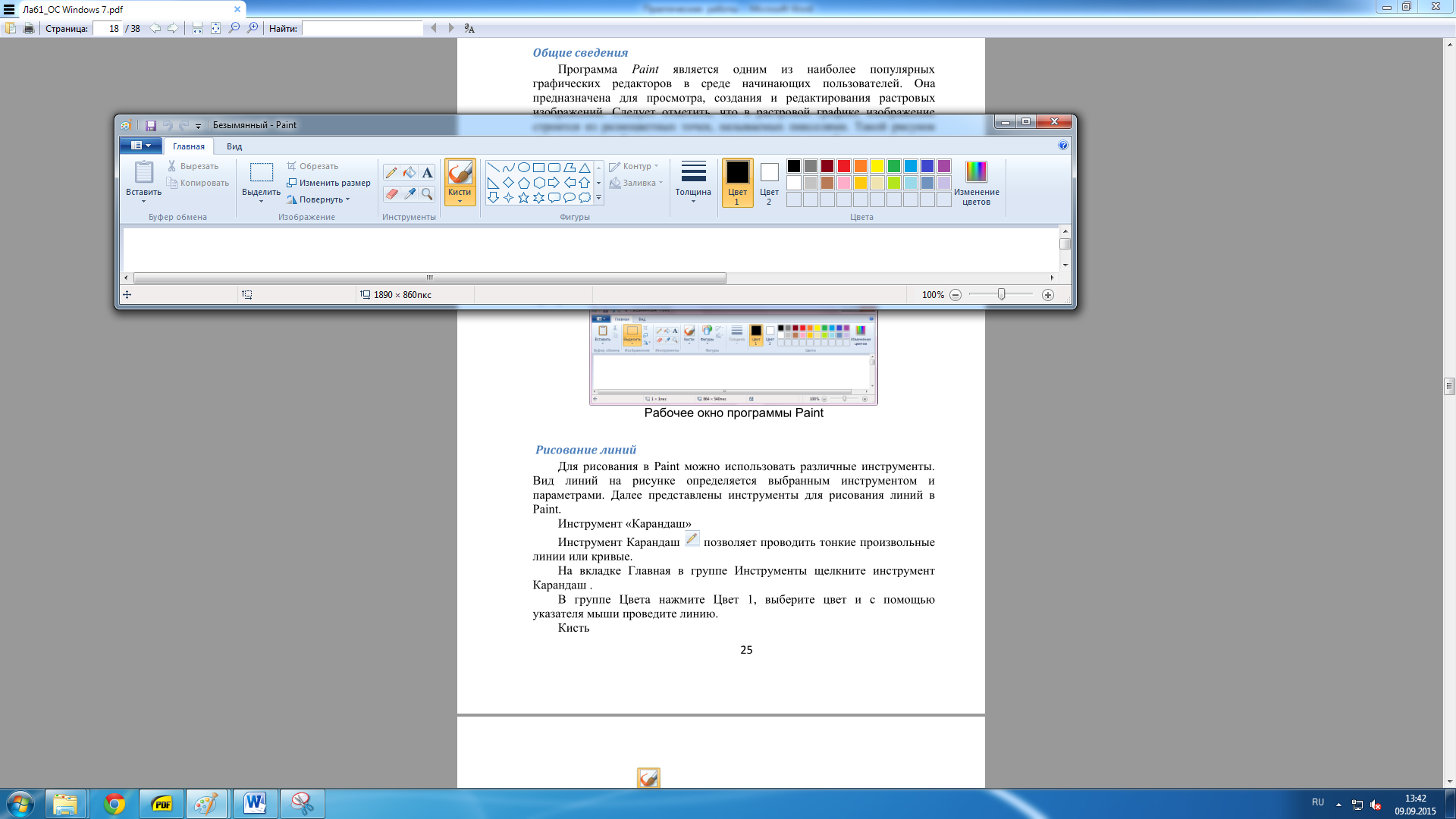The image size is (1456, 819).
Task: Click zoom in magnifier in PDF toolbar
Action: pos(253,28)
